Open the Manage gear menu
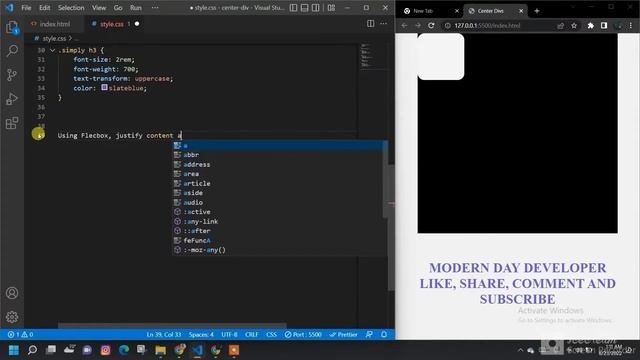 click(12, 317)
